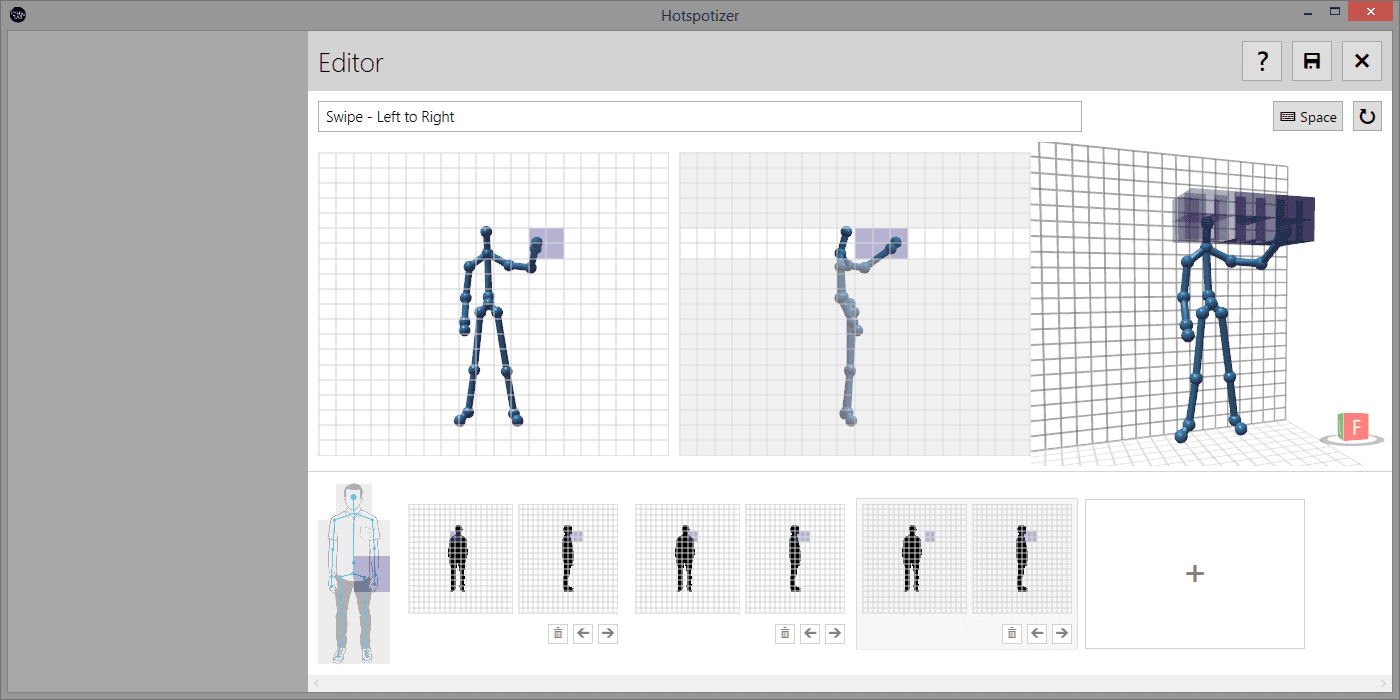This screenshot has height=700, width=1400.
Task: Open the editor help with question mark button
Action: 1262,62
